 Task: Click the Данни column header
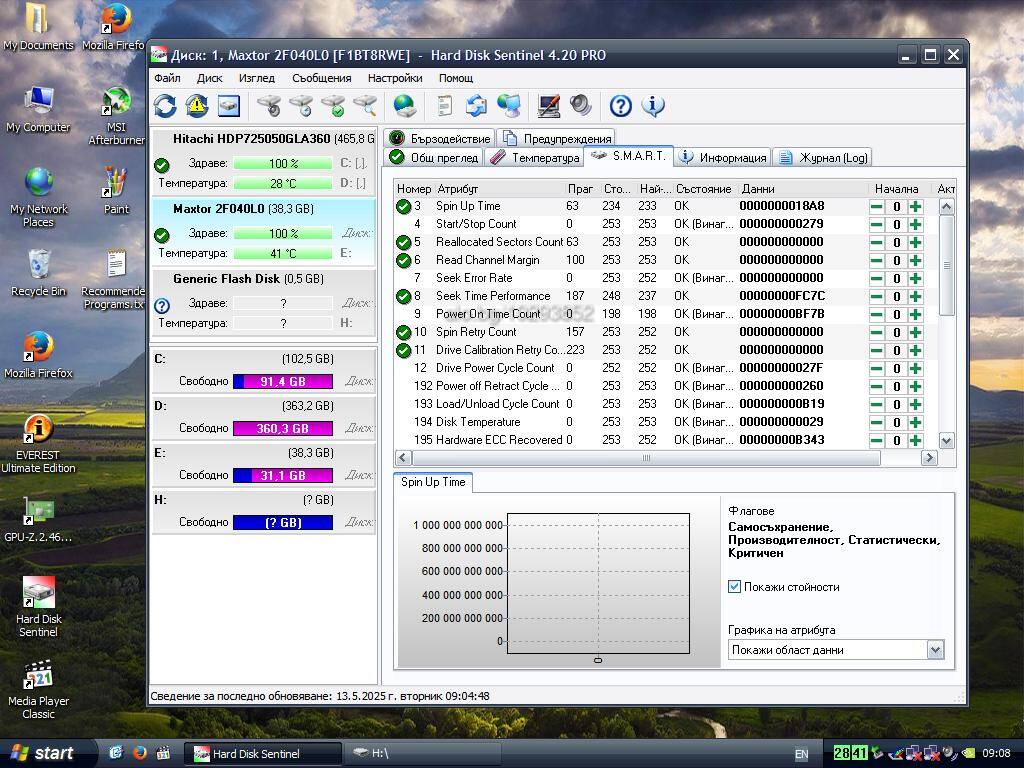pyautogui.click(x=803, y=189)
